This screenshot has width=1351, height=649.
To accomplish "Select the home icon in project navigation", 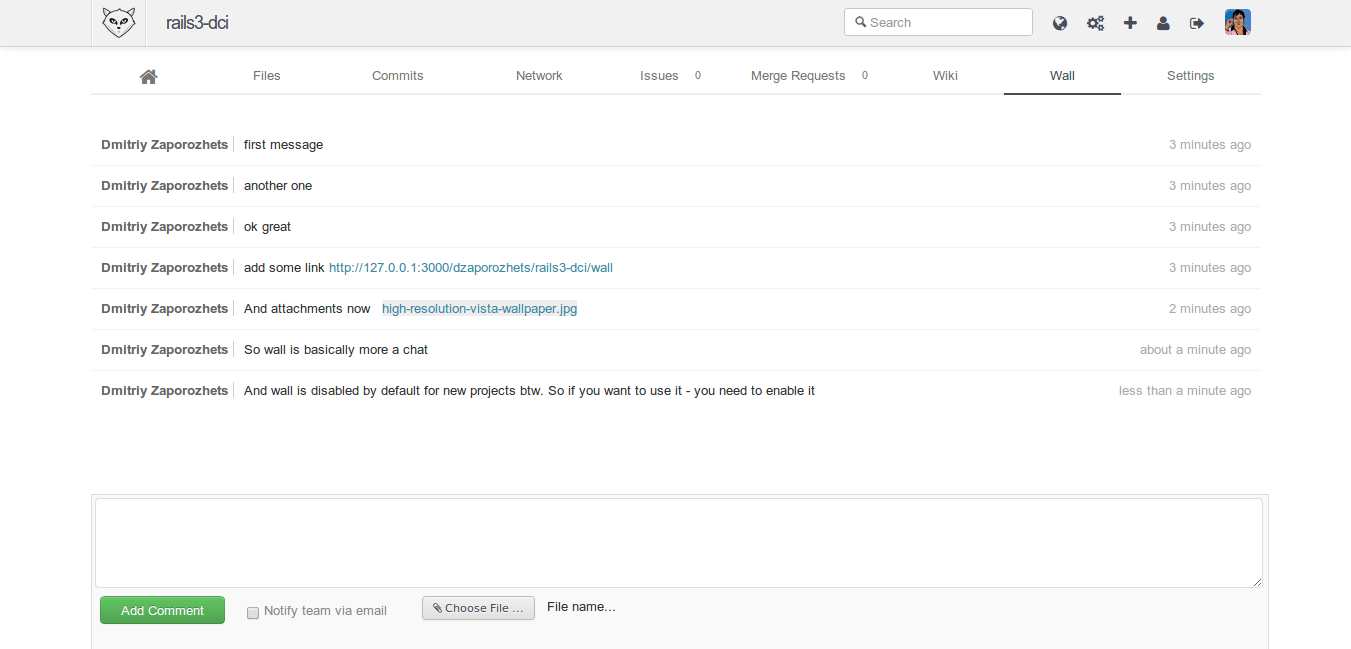I will pyautogui.click(x=148, y=75).
